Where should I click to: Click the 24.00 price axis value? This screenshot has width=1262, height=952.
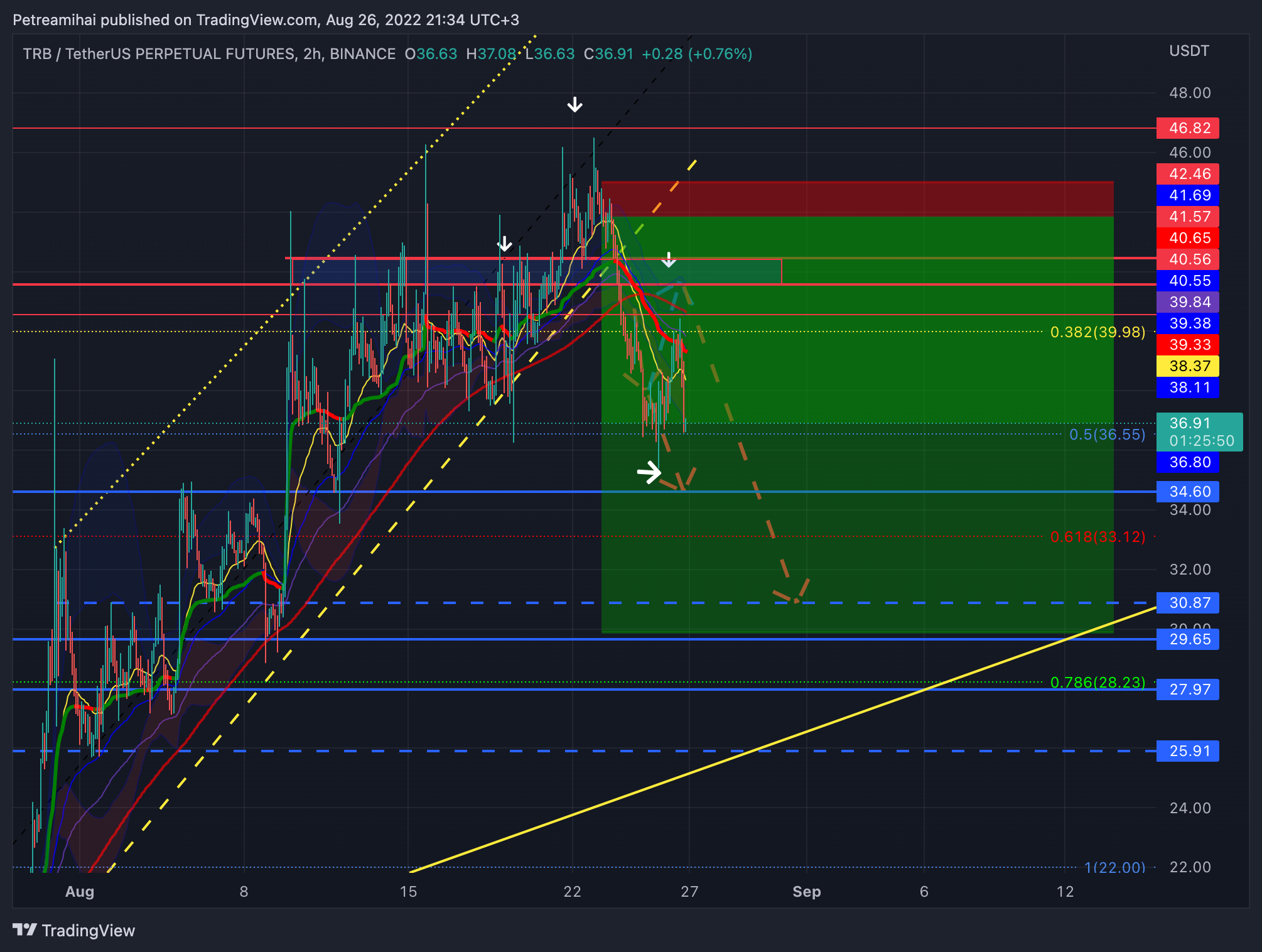point(1190,808)
